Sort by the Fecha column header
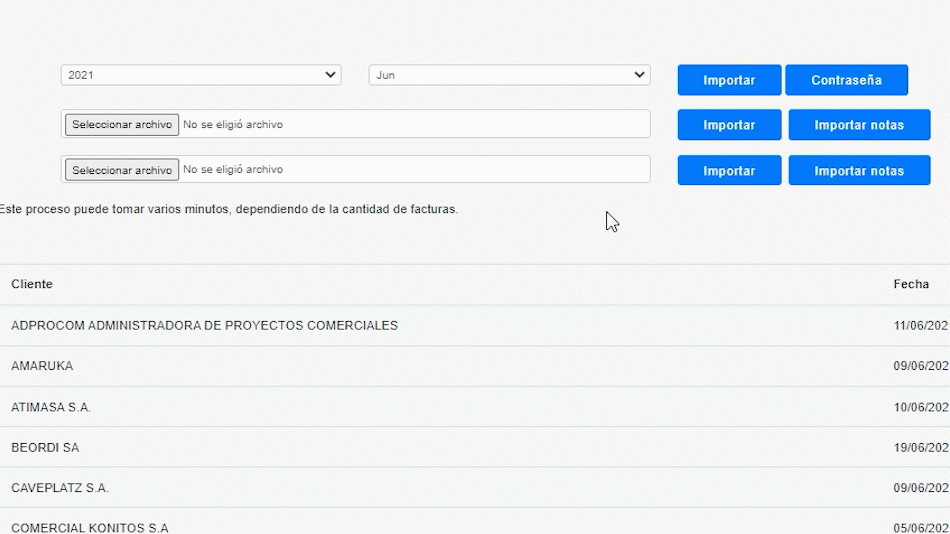 click(x=911, y=285)
